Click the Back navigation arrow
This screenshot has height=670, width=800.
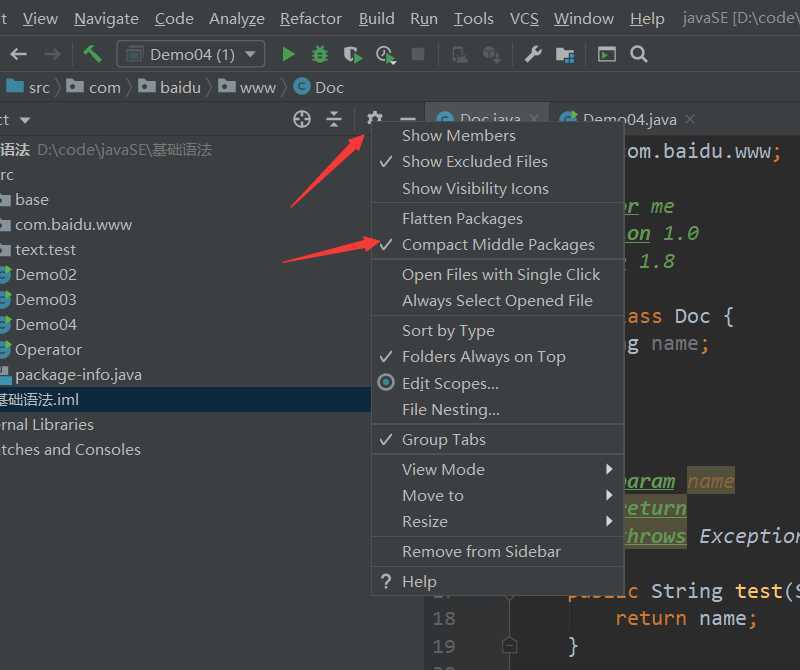click(18, 54)
